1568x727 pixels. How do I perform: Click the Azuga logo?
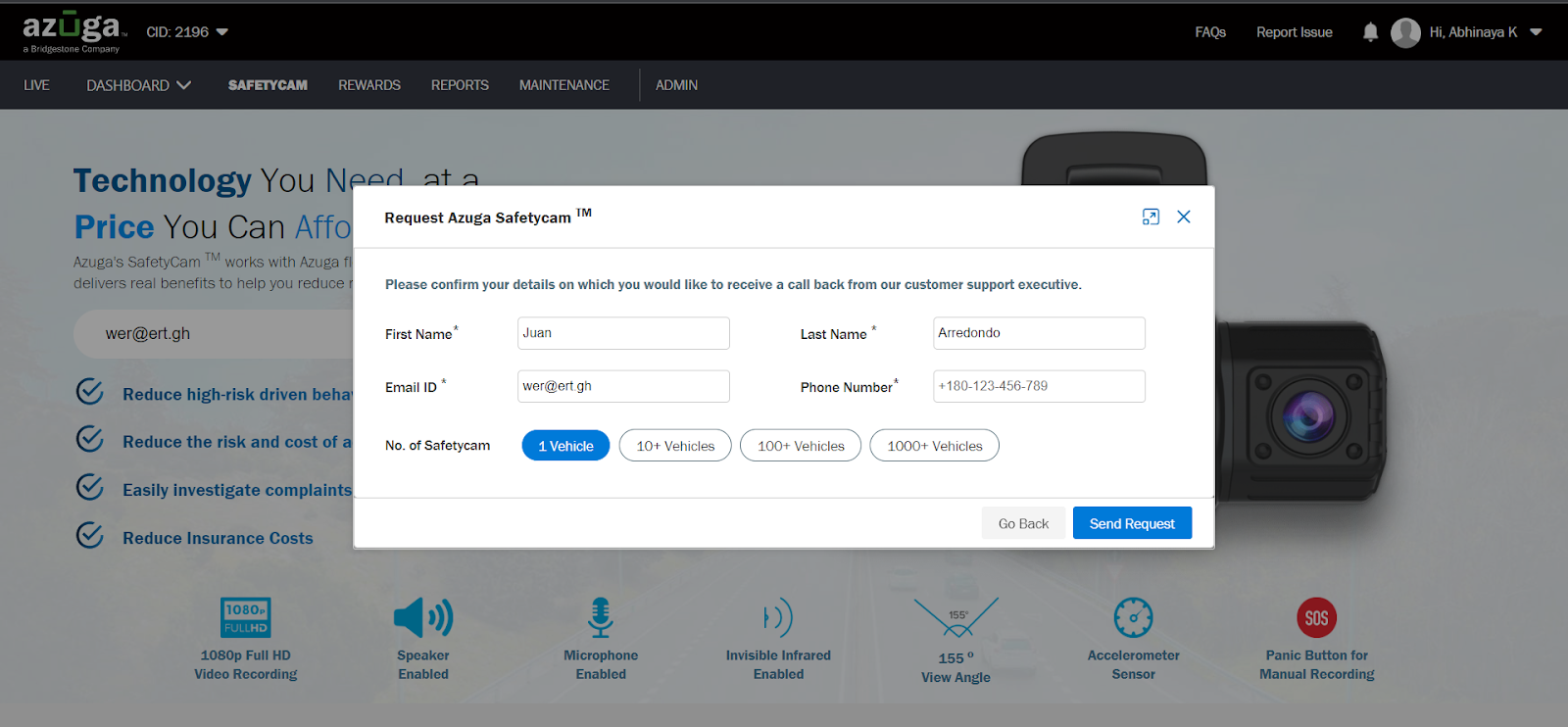tap(74, 31)
